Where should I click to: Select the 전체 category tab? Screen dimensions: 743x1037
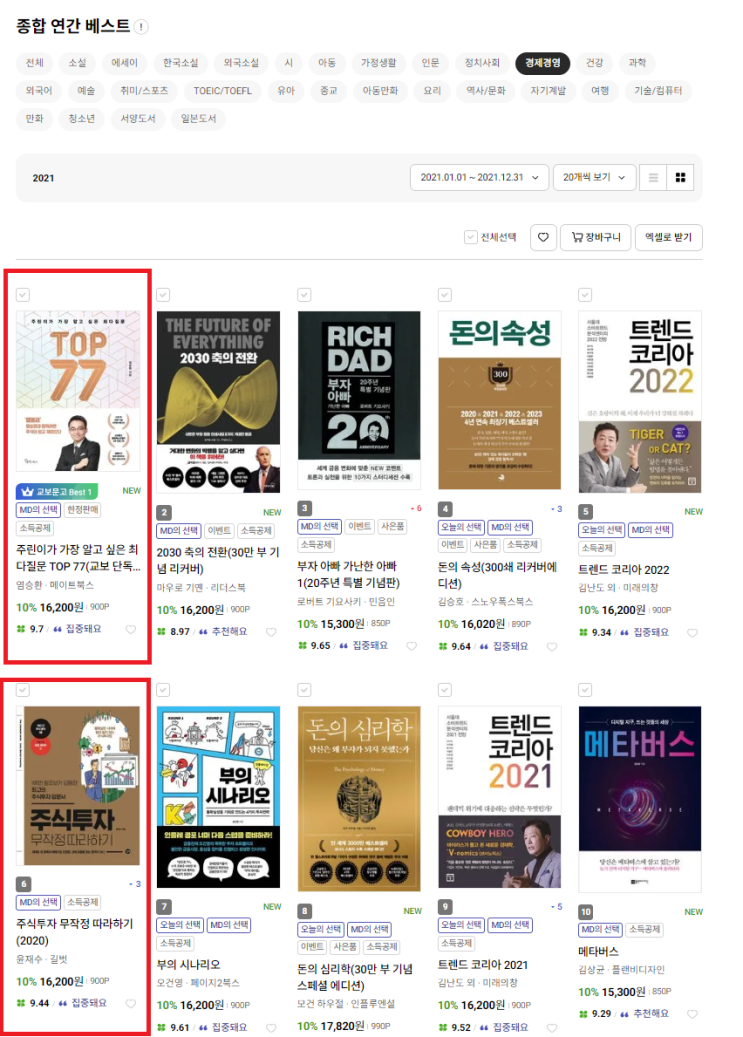(x=34, y=63)
